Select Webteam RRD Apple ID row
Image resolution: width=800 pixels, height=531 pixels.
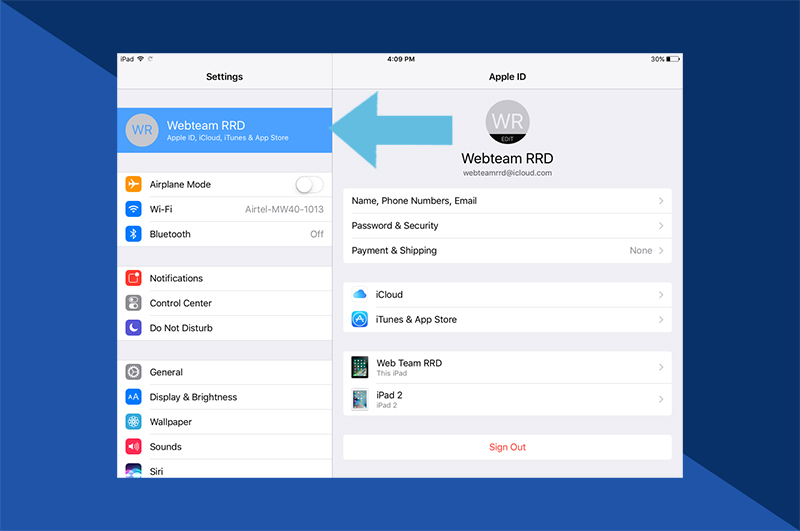224,130
